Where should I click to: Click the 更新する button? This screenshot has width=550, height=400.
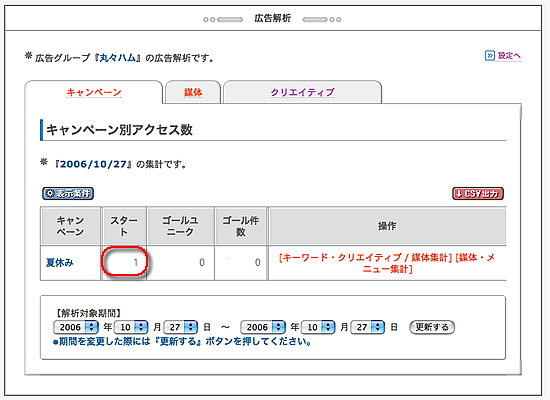pos(432,327)
